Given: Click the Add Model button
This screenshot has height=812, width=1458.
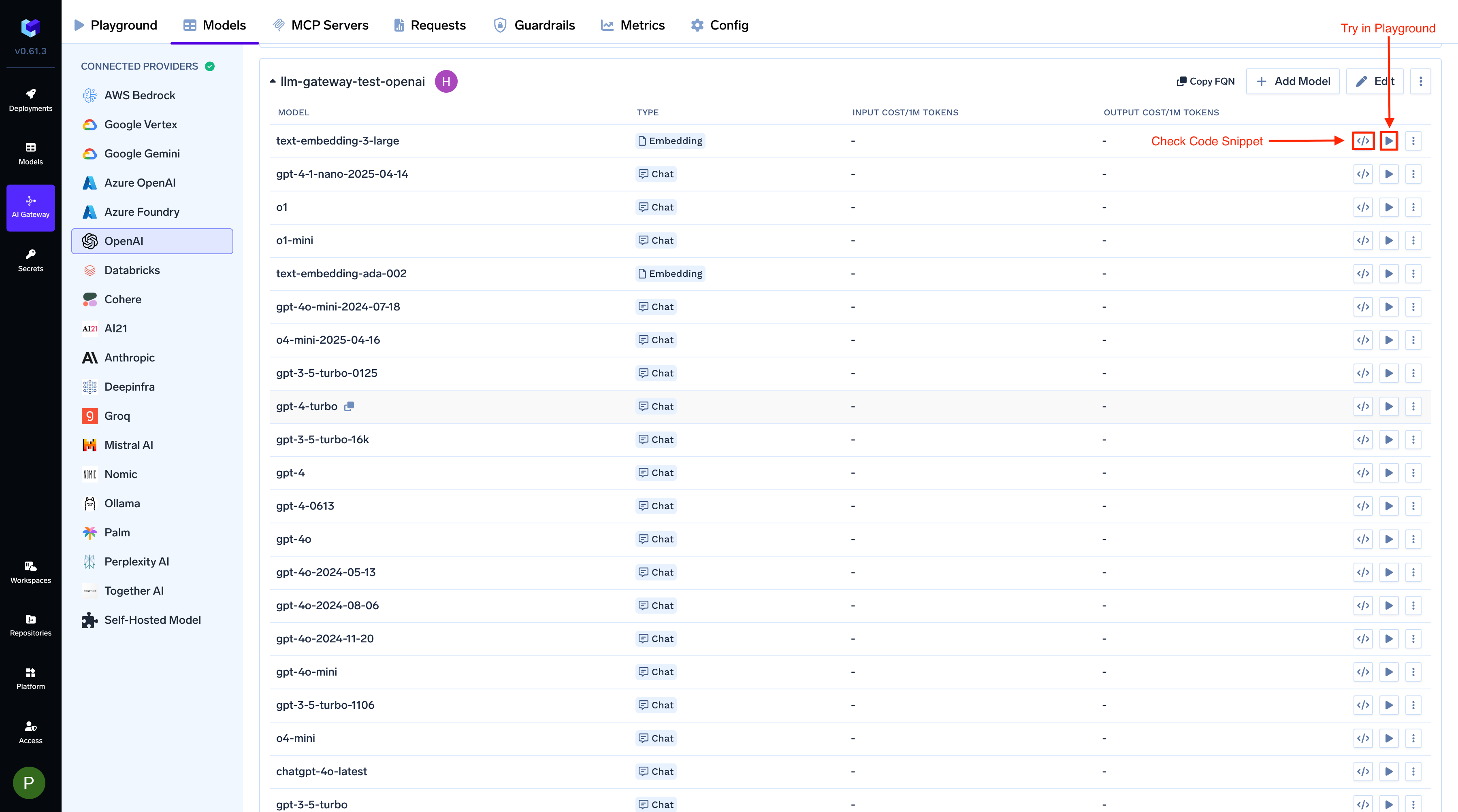Looking at the screenshot, I should (1293, 81).
